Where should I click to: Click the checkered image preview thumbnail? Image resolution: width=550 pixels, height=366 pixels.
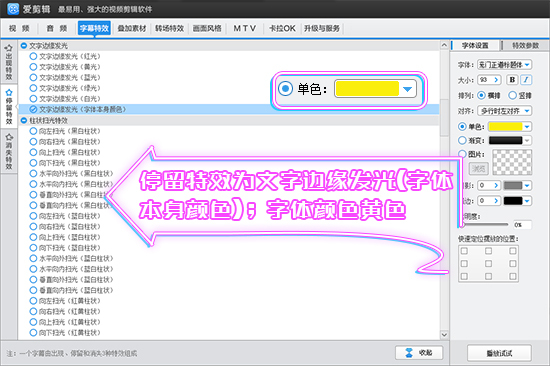coord(512,162)
